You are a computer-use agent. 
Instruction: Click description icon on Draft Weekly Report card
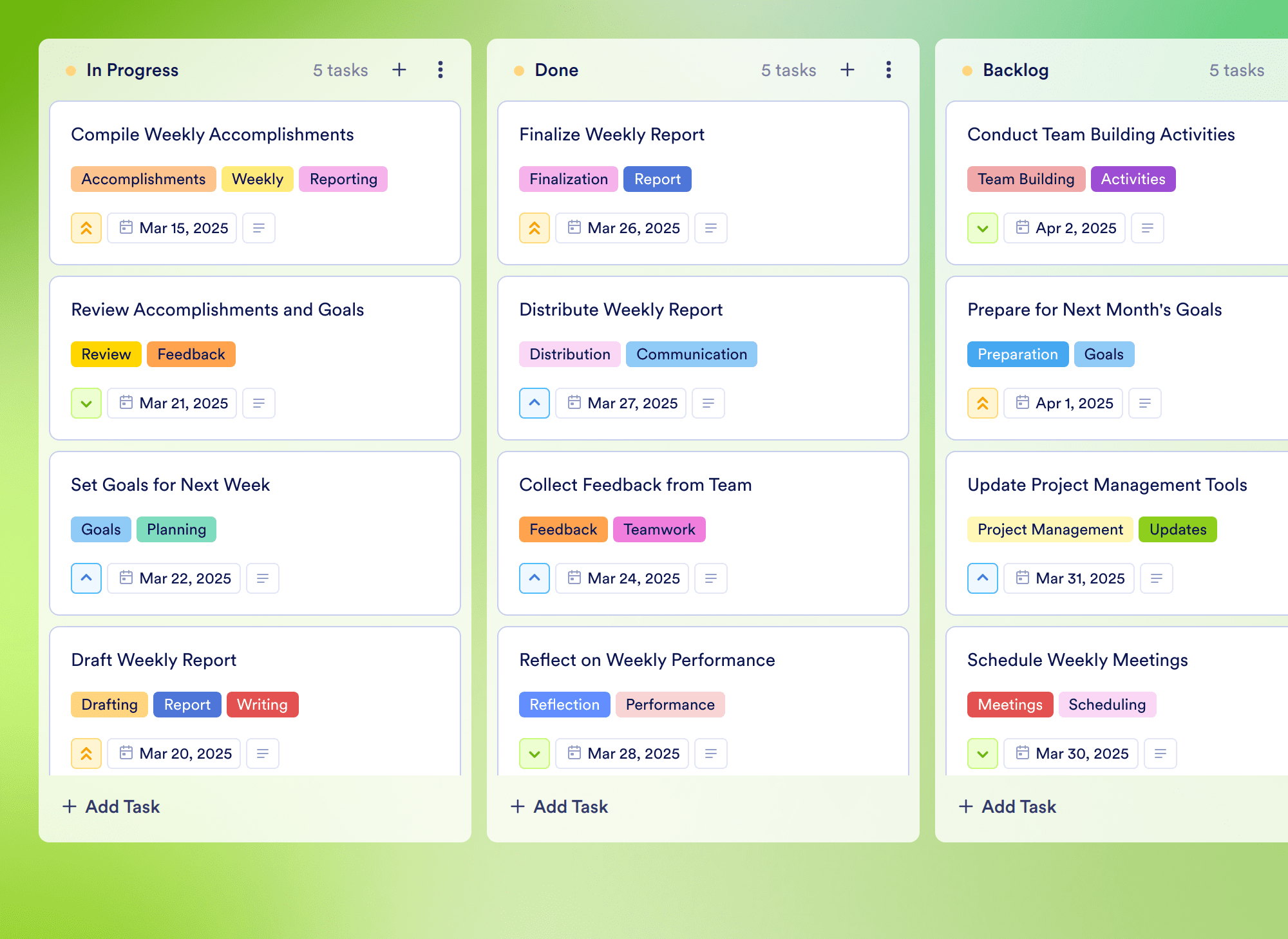click(263, 754)
